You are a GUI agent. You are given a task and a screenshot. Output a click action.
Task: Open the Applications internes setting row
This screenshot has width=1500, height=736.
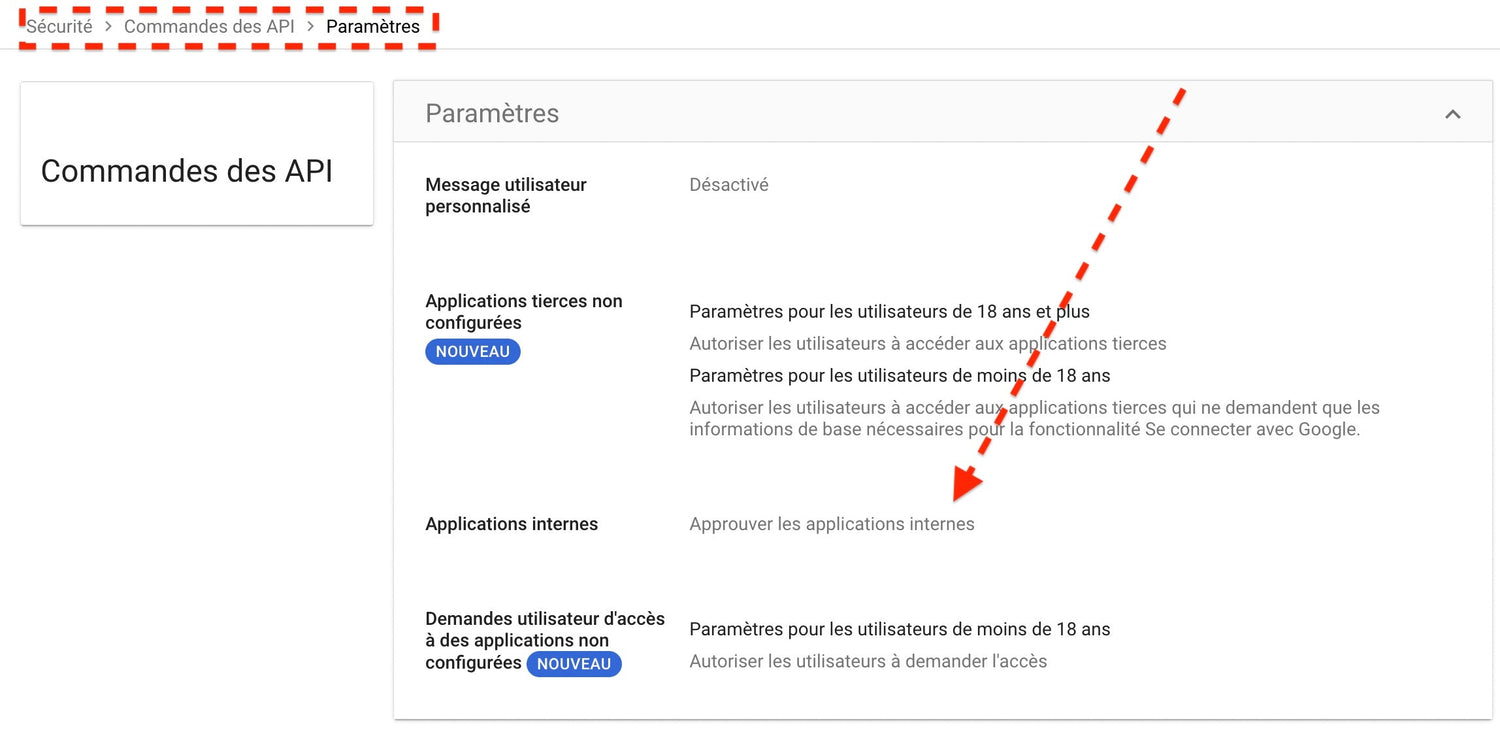511,523
